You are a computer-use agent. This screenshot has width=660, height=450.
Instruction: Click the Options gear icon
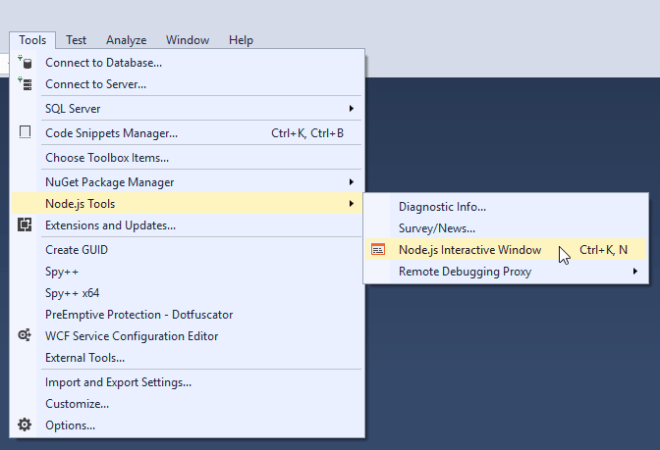(25, 425)
